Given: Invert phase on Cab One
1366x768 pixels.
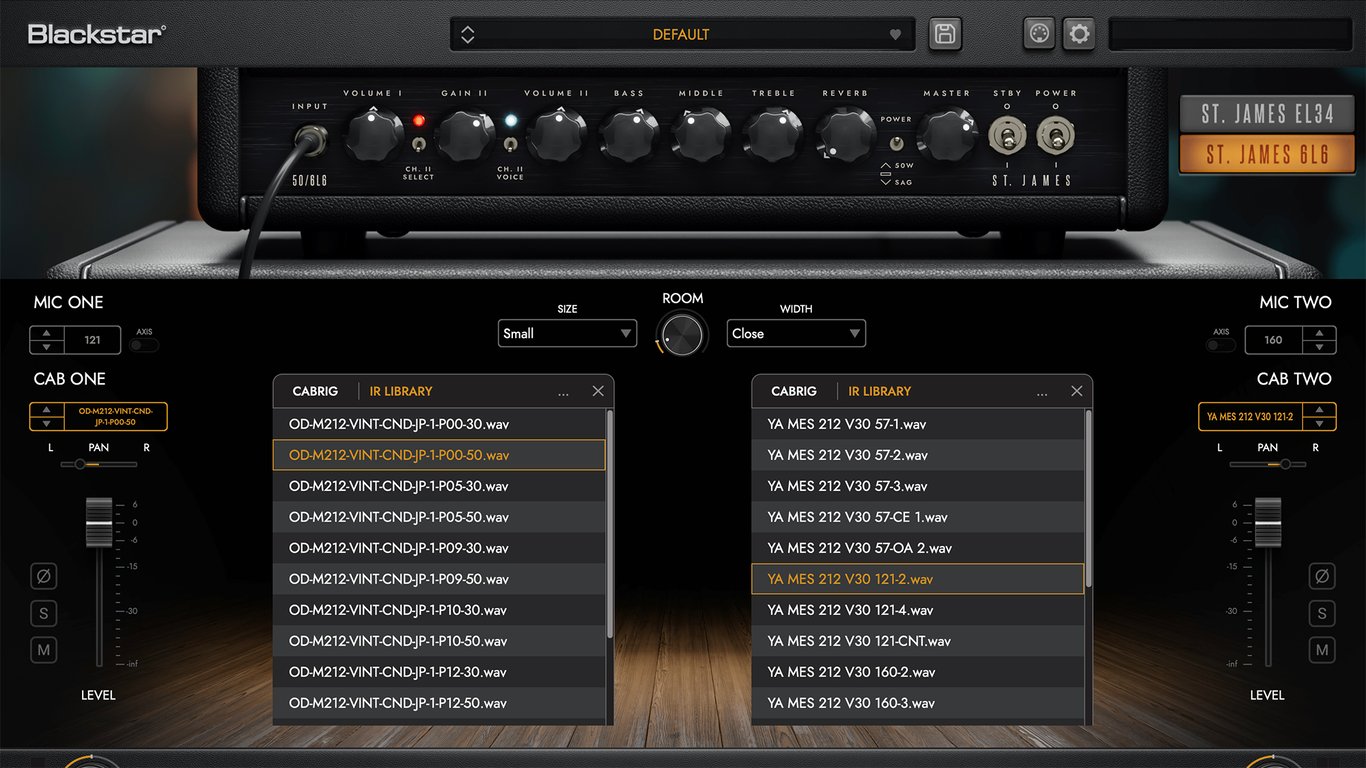Looking at the screenshot, I should pos(44,576).
